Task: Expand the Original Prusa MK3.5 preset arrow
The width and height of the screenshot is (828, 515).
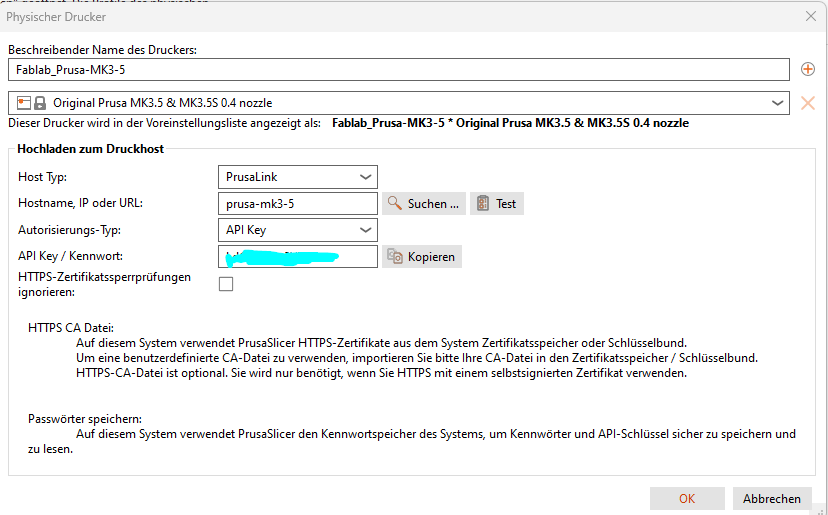Action: (x=777, y=103)
